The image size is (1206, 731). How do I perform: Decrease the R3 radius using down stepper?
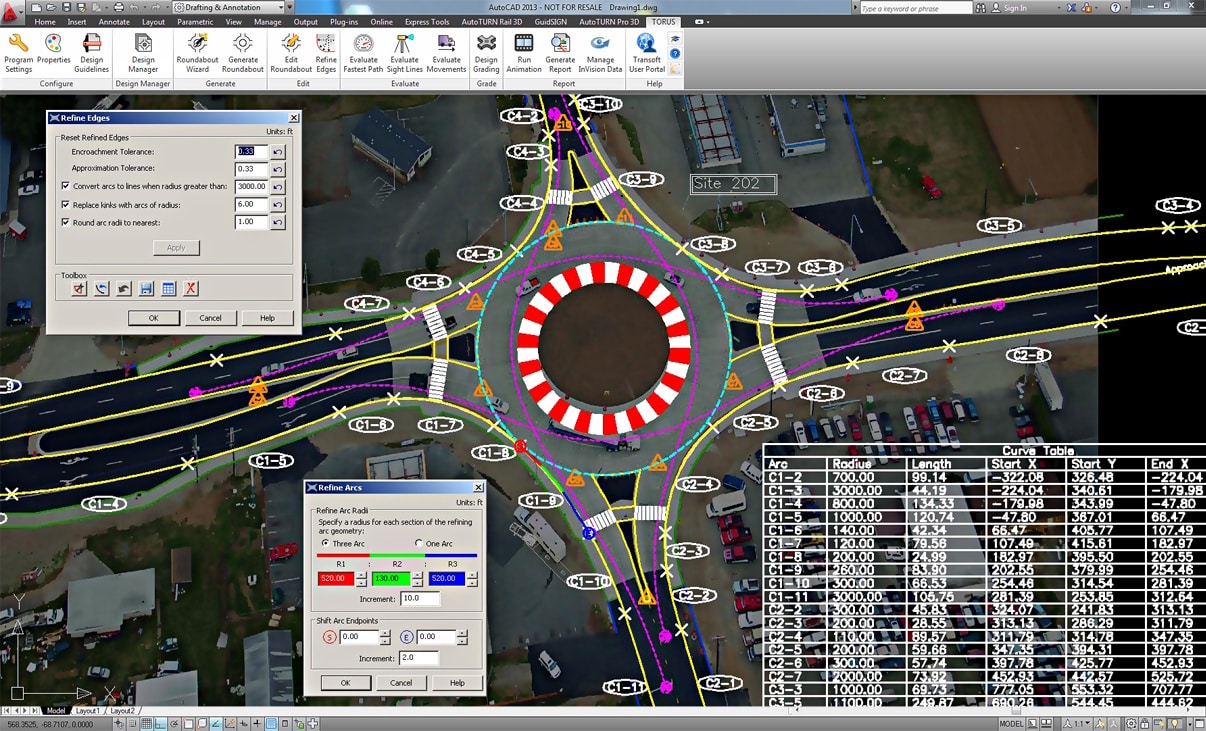click(472, 583)
